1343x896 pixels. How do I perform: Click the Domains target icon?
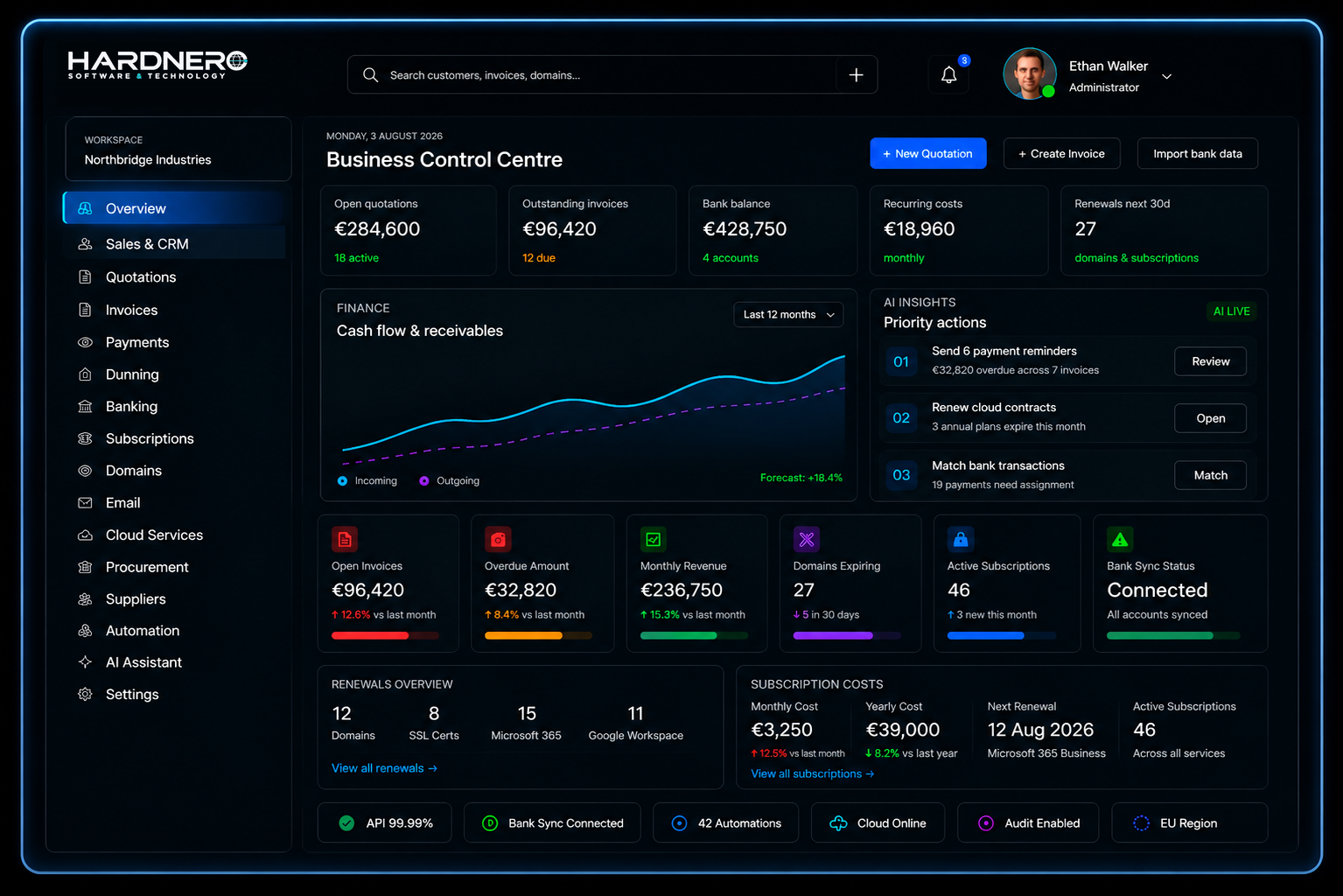tap(85, 471)
